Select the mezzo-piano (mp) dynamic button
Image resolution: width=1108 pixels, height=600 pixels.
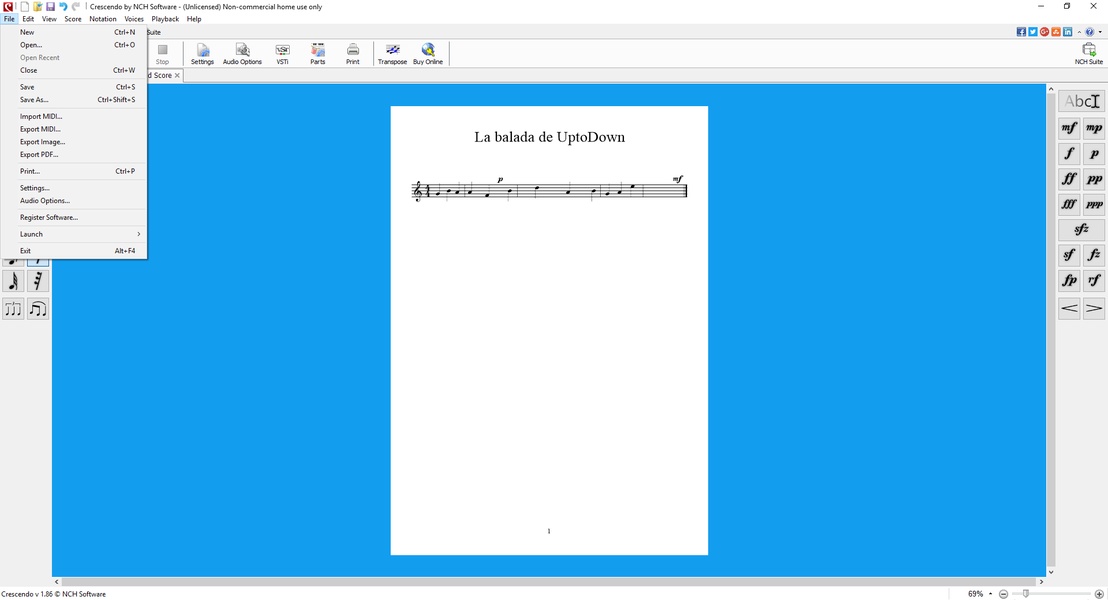[x=1094, y=128]
